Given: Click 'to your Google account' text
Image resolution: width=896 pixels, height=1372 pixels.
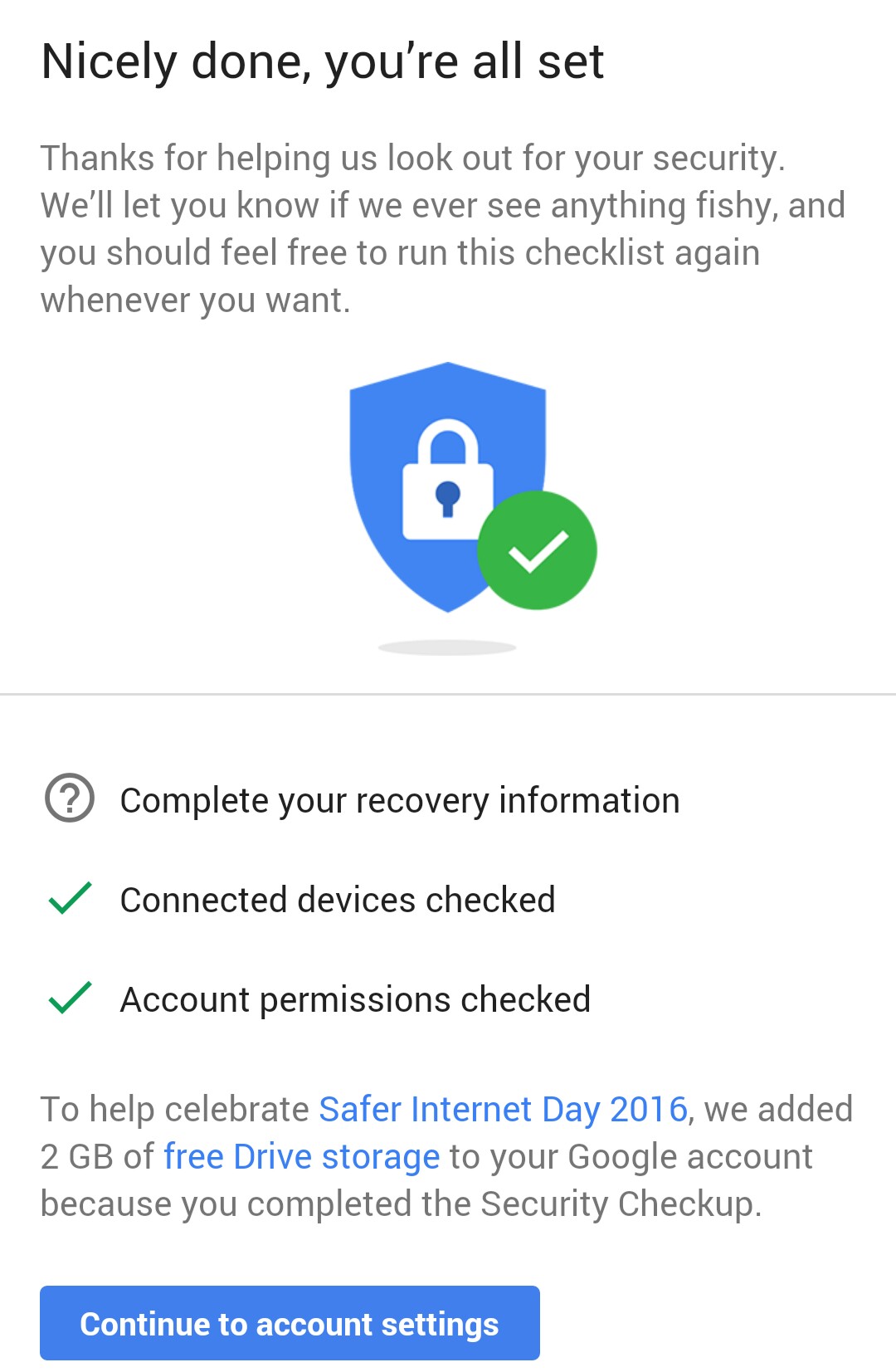Looking at the screenshot, I should [631, 1156].
